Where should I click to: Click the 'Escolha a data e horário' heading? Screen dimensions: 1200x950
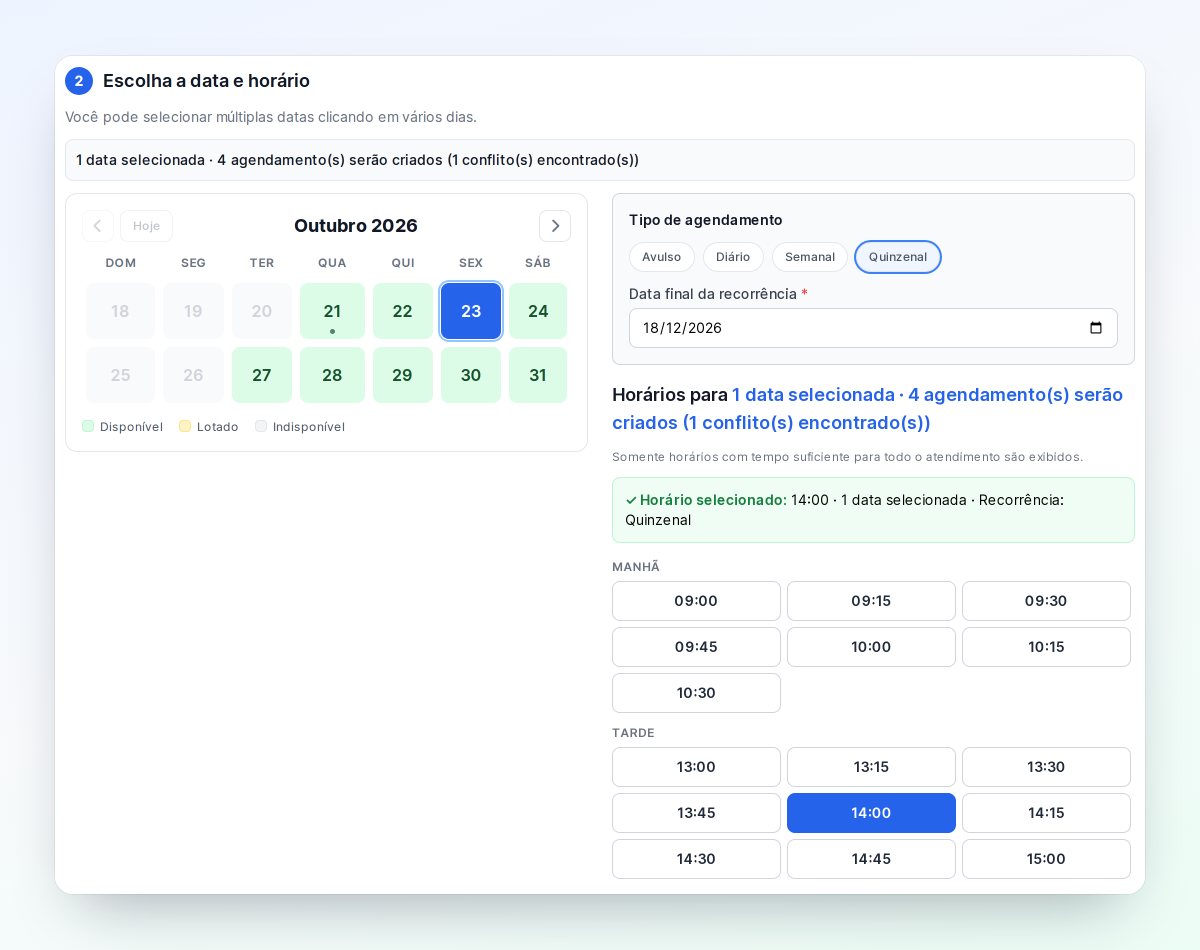(x=206, y=81)
